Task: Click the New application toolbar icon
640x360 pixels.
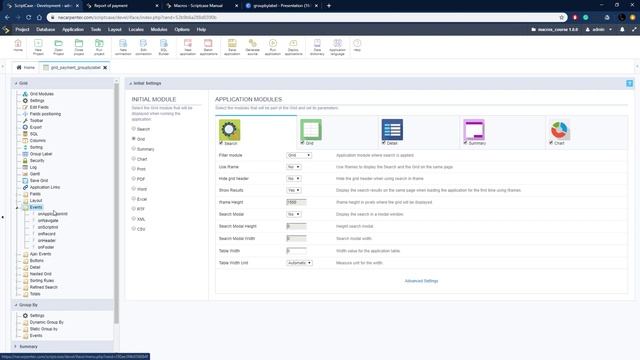Action: pyautogui.click(x=188, y=47)
